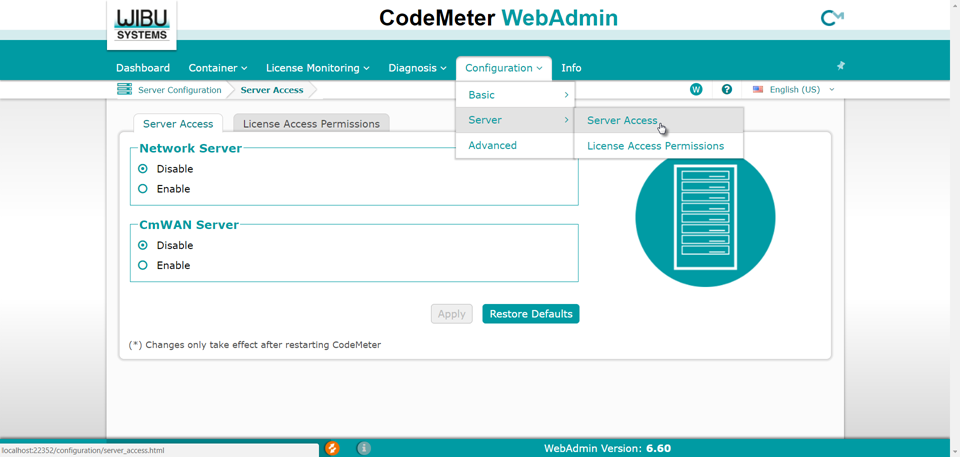The height and width of the screenshot is (457, 960).
Task: Click the Restore Defaults button
Action: [x=530, y=314]
